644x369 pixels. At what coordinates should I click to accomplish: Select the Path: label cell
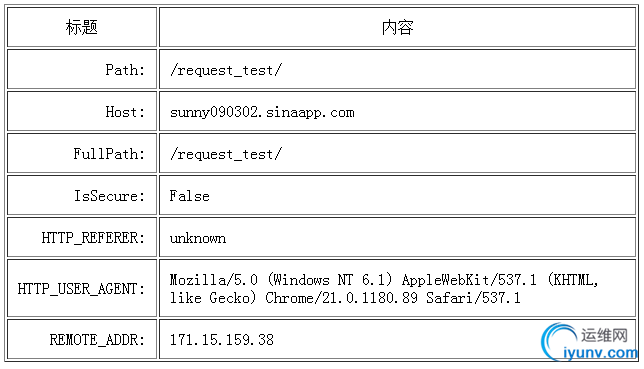tap(82, 69)
